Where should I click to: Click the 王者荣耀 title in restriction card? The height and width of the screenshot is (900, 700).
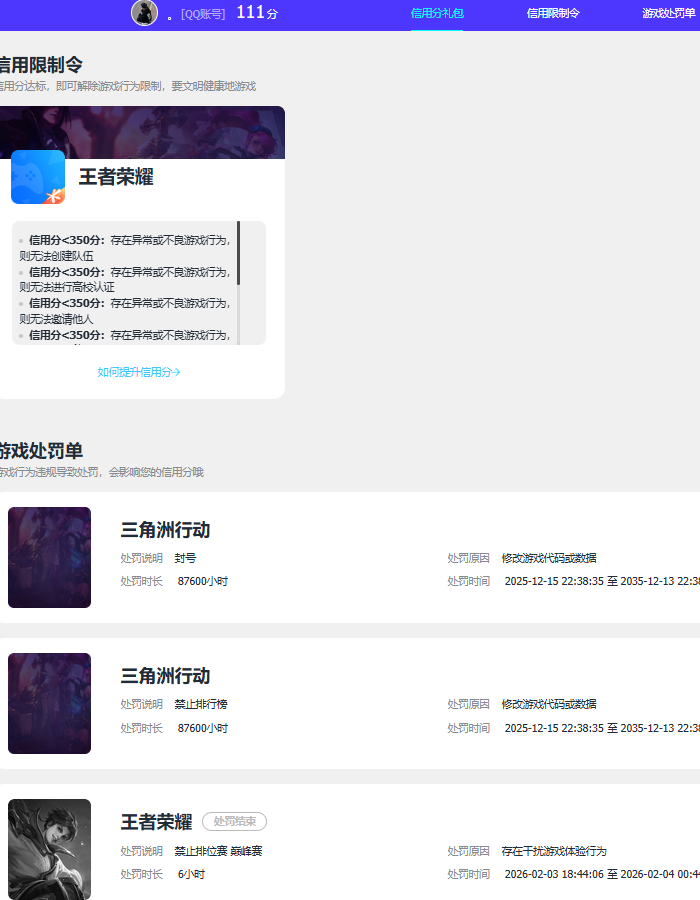[116, 177]
